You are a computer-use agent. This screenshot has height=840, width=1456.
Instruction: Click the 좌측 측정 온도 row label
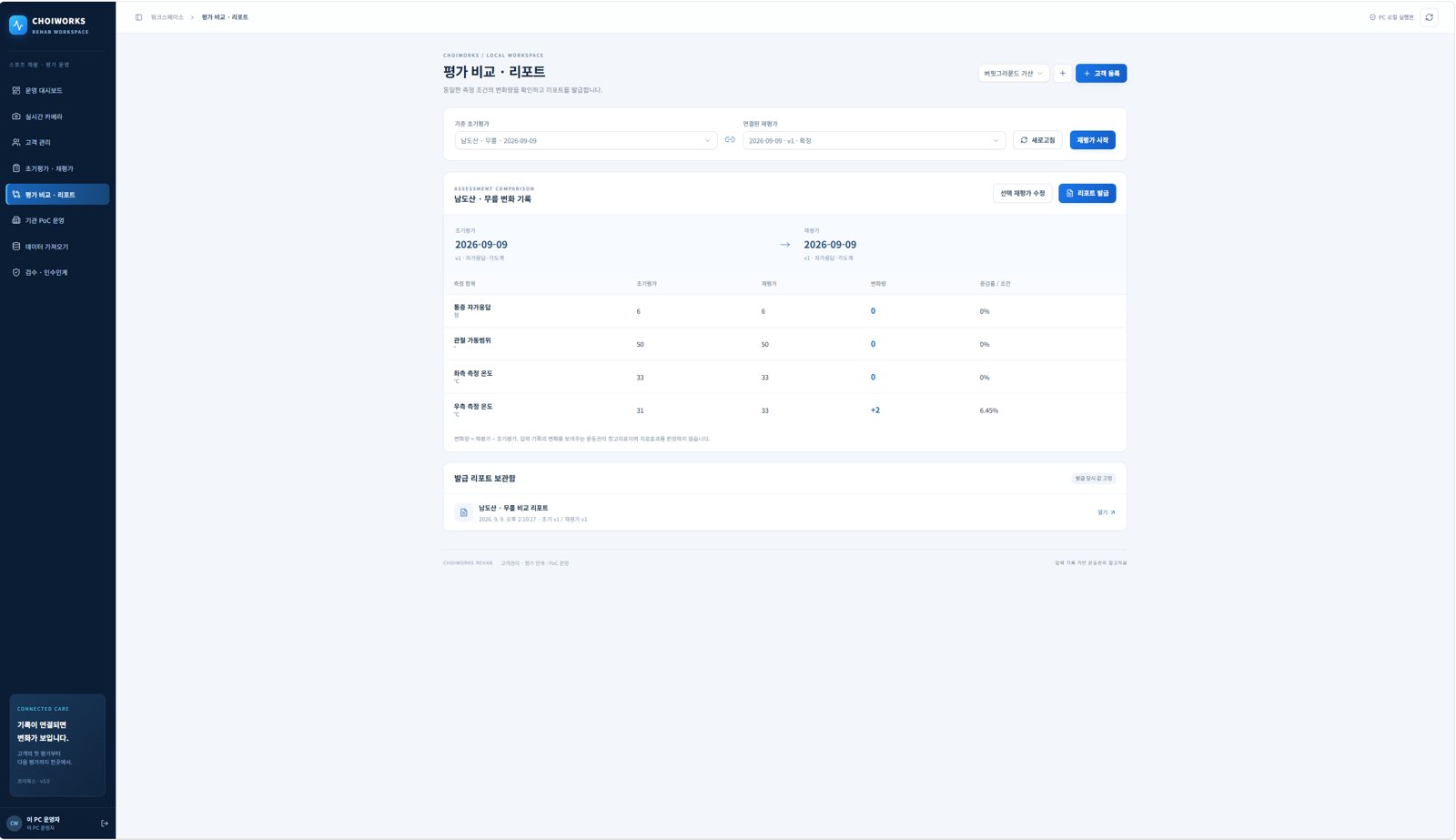point(473,373)
